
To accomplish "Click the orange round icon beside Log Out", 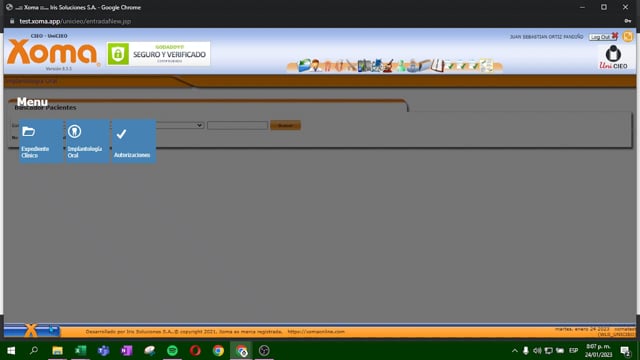I will tap(628, 36).
